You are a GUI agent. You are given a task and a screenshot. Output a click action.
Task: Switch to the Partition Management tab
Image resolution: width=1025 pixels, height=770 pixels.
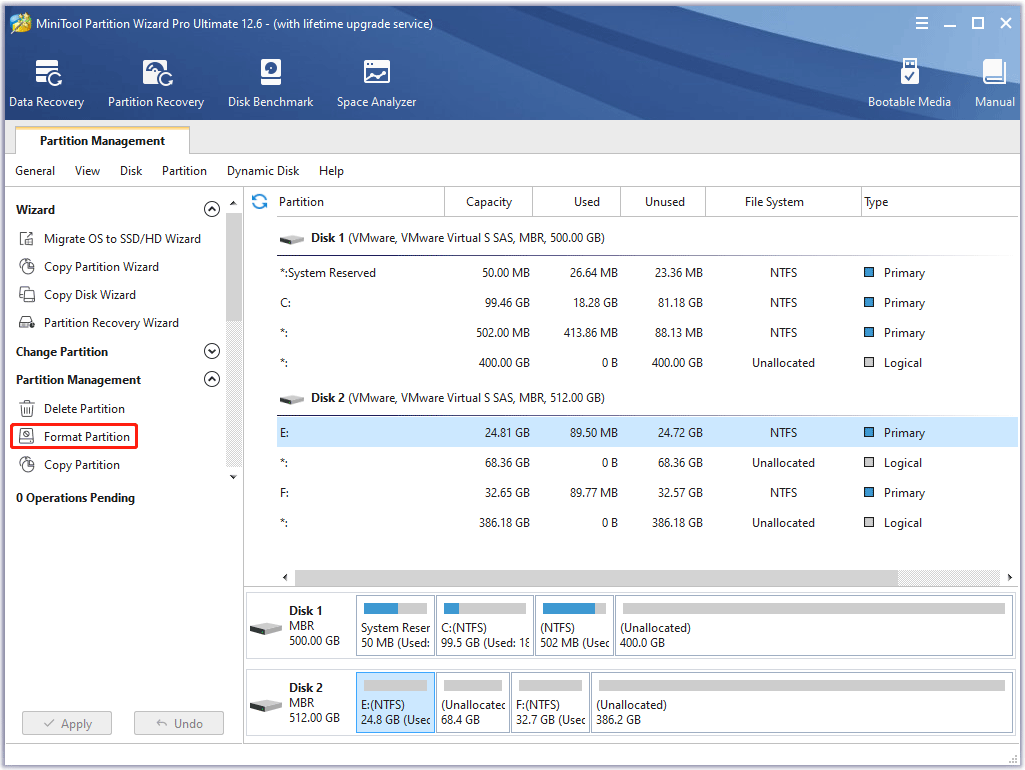click(x=103, y=141)
